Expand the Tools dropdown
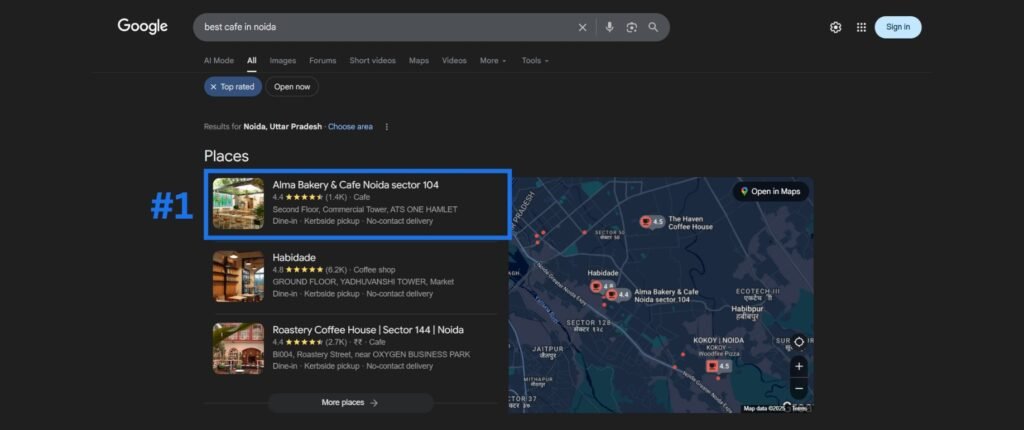The width and height of the screenshot is (1024, 430). (534, 61)
